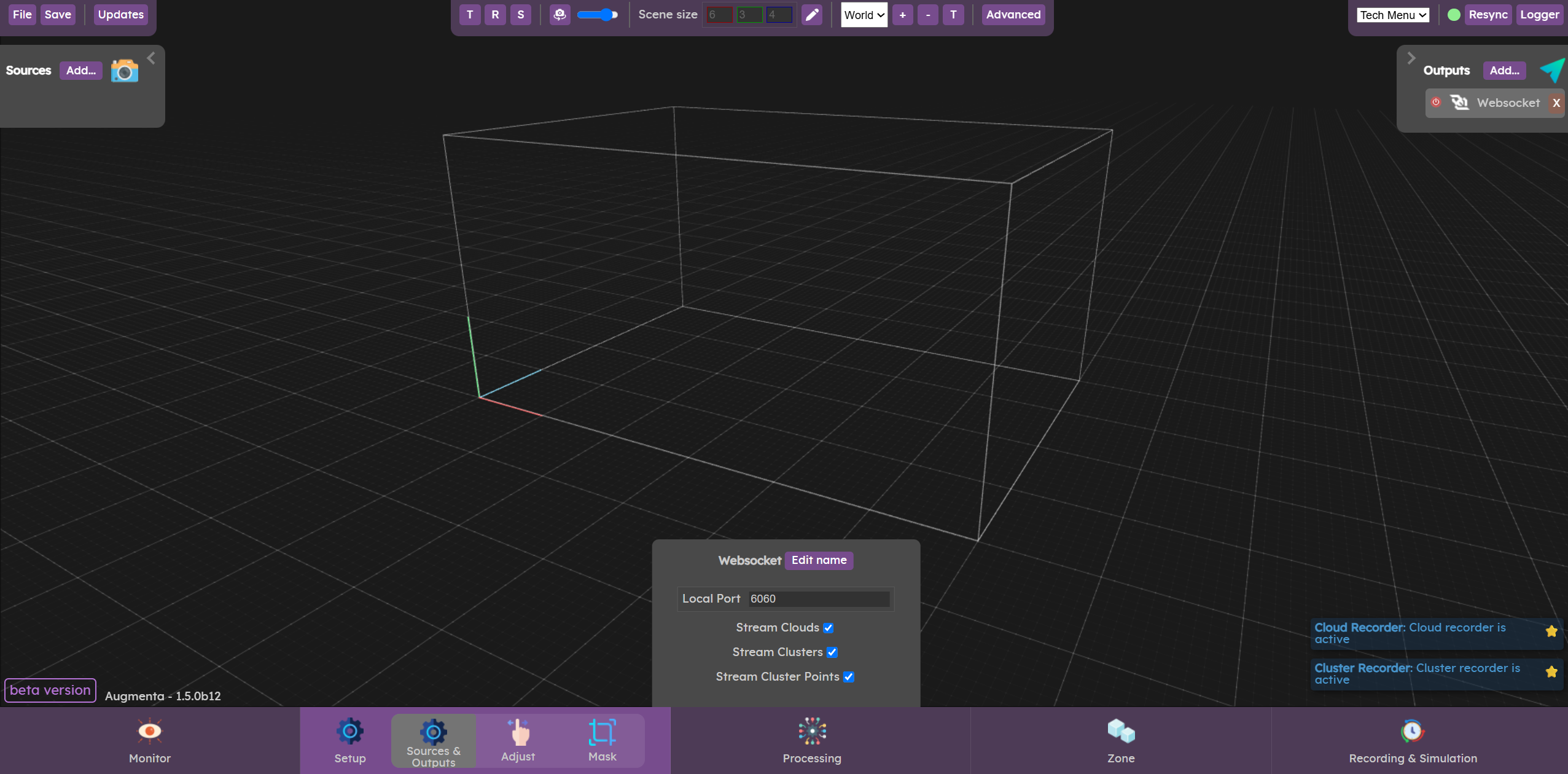
Task: Edit scene size using the pencil icon
Action: coord(811,14)
